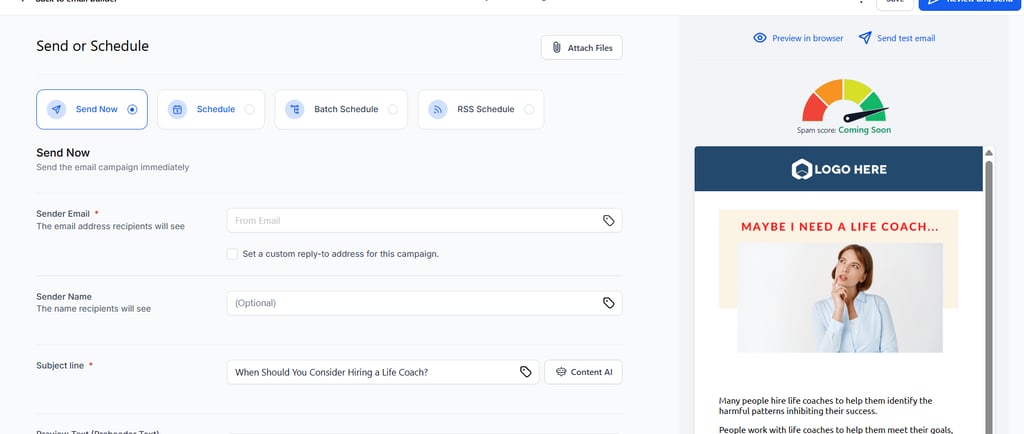Choose the RSS Schedule option card
This screenshot has height=434, width=1024.
point(481,110)
